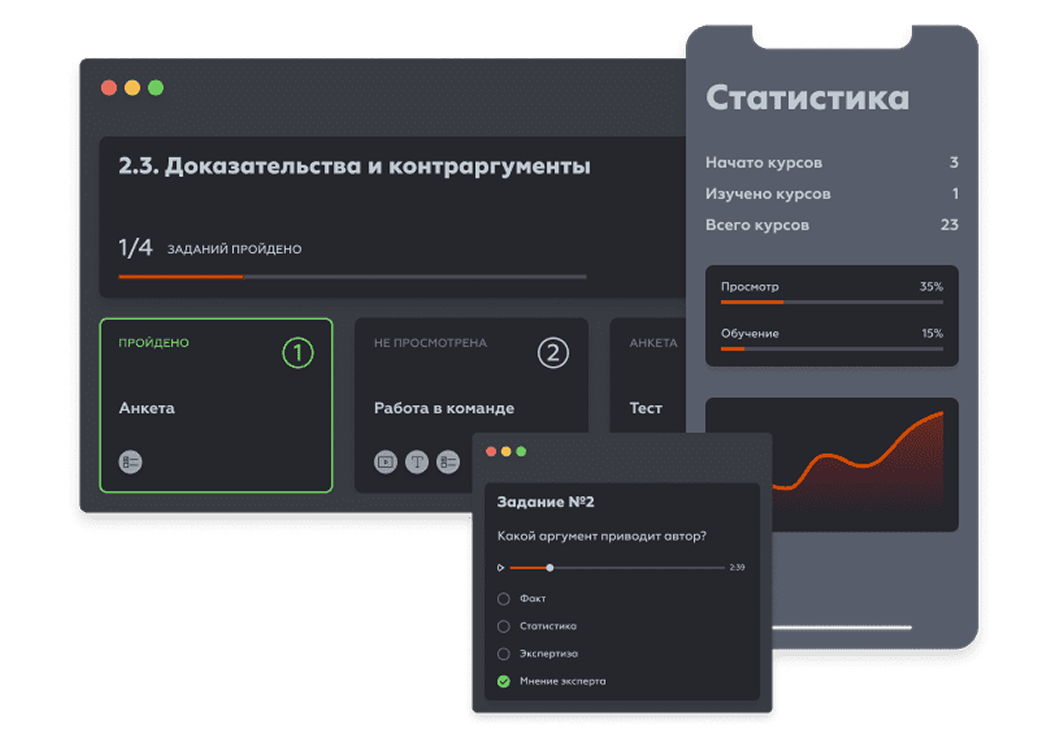Screen dimensions: 1060x742
Task: Click the form icon on the Анкета card
Action: point(133,462)
